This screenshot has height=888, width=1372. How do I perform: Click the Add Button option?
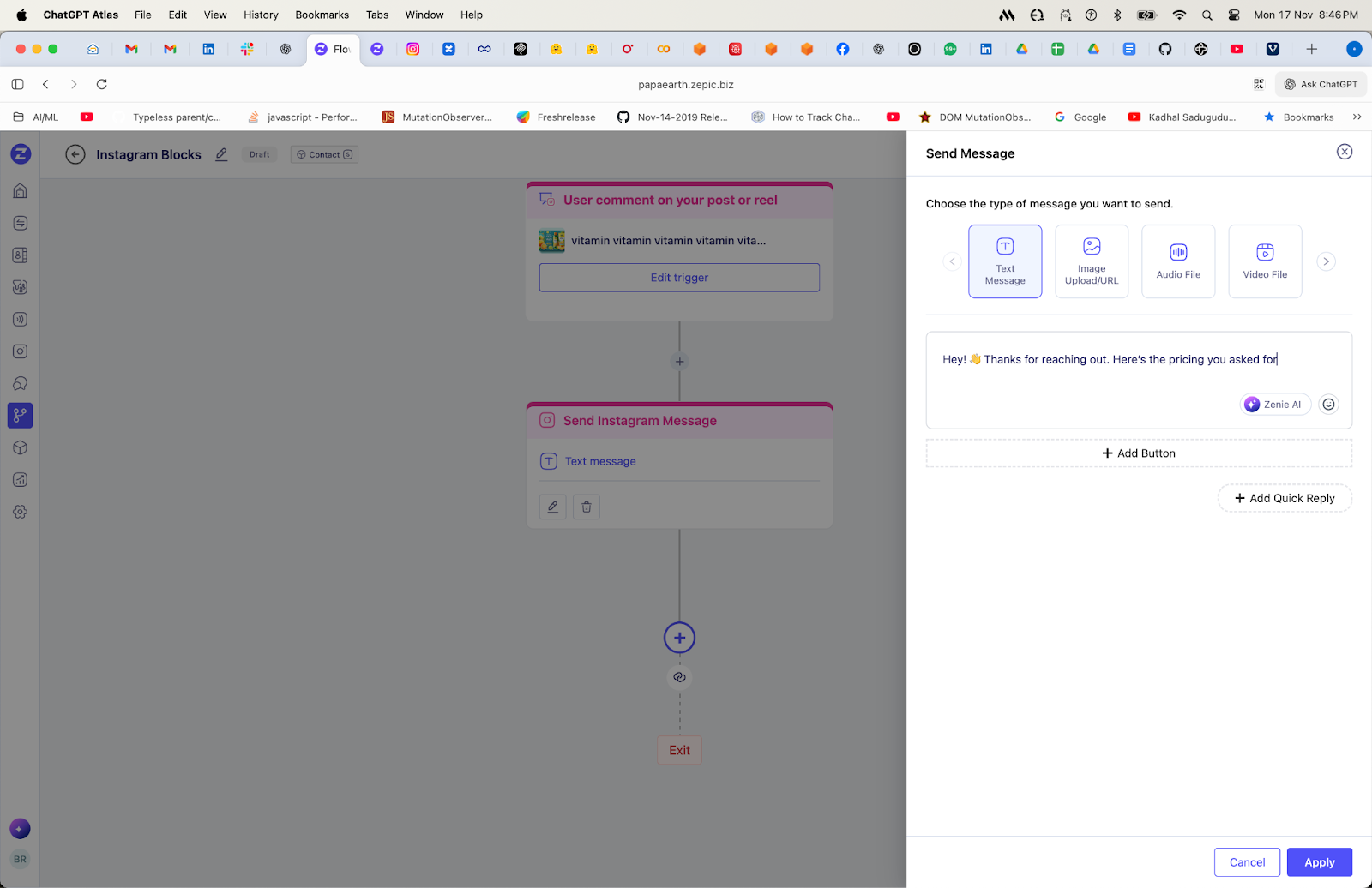click(x=1139, y=453)
